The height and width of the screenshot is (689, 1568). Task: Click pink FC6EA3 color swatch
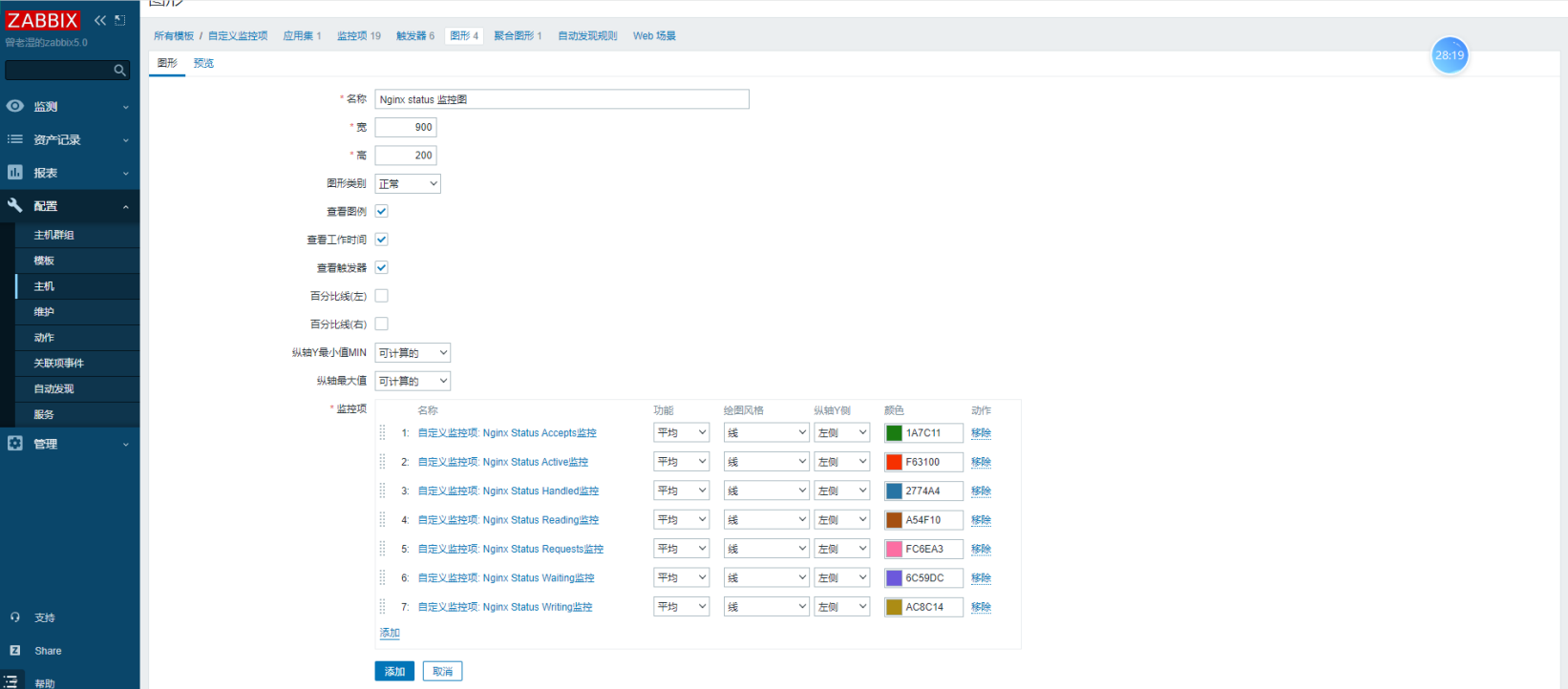click(894, 549)
